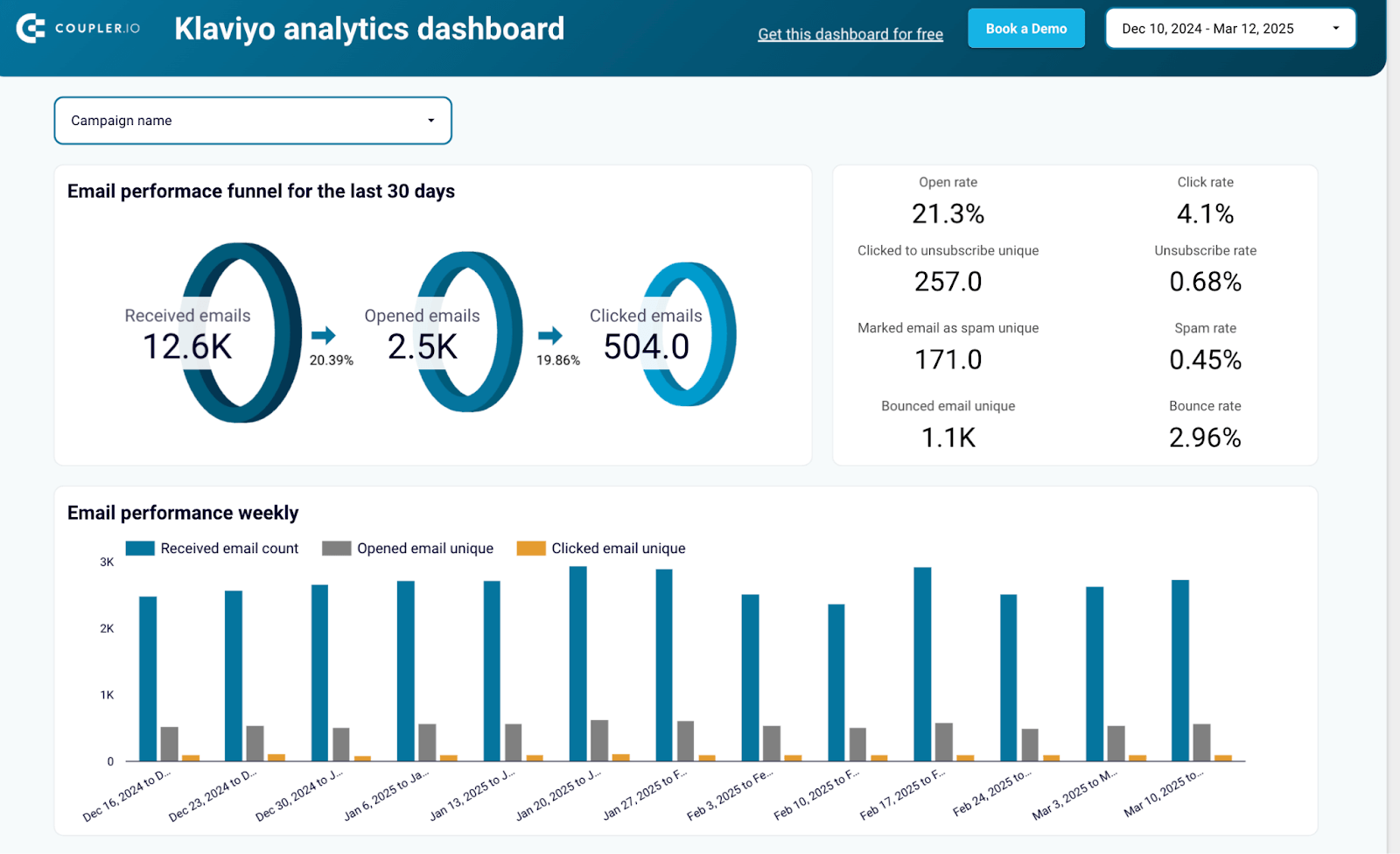Open the Get this dashboard for free link
Screen dimensions: 1400x854
click(x=850, y=33)
